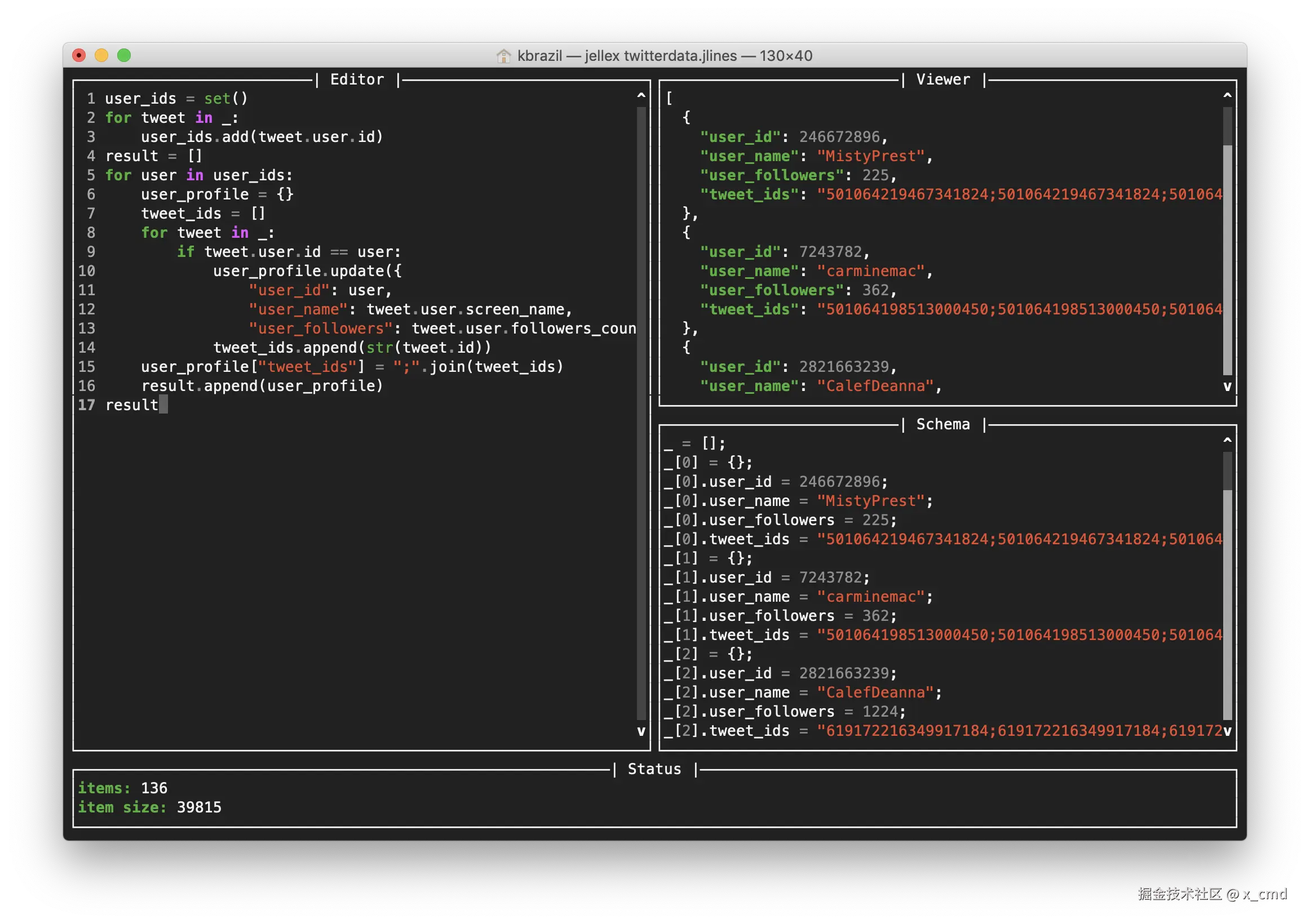This screenshot has height=924, width=1310.
Task: Click the window title text jellex twitterdata.jlines
Action: coord(661,55)
